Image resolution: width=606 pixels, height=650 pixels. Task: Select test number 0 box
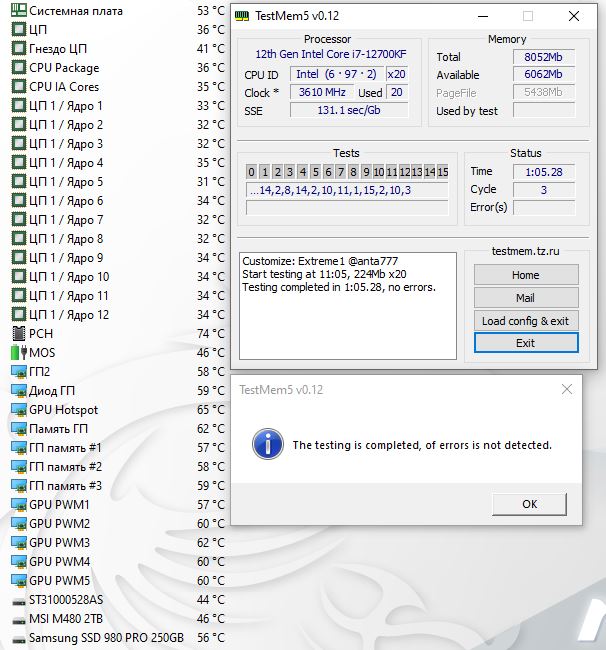pyautogui.click(x=251, y=172)
